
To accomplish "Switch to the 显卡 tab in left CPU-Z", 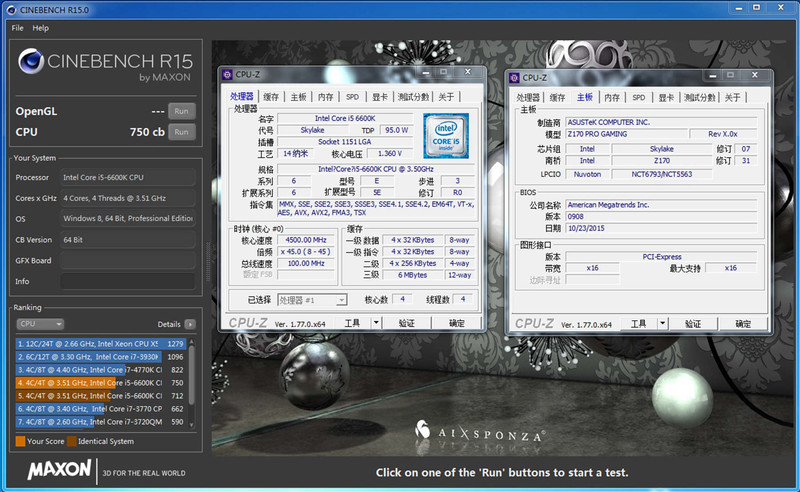I will pyautogui.click(x=380, y=96).
